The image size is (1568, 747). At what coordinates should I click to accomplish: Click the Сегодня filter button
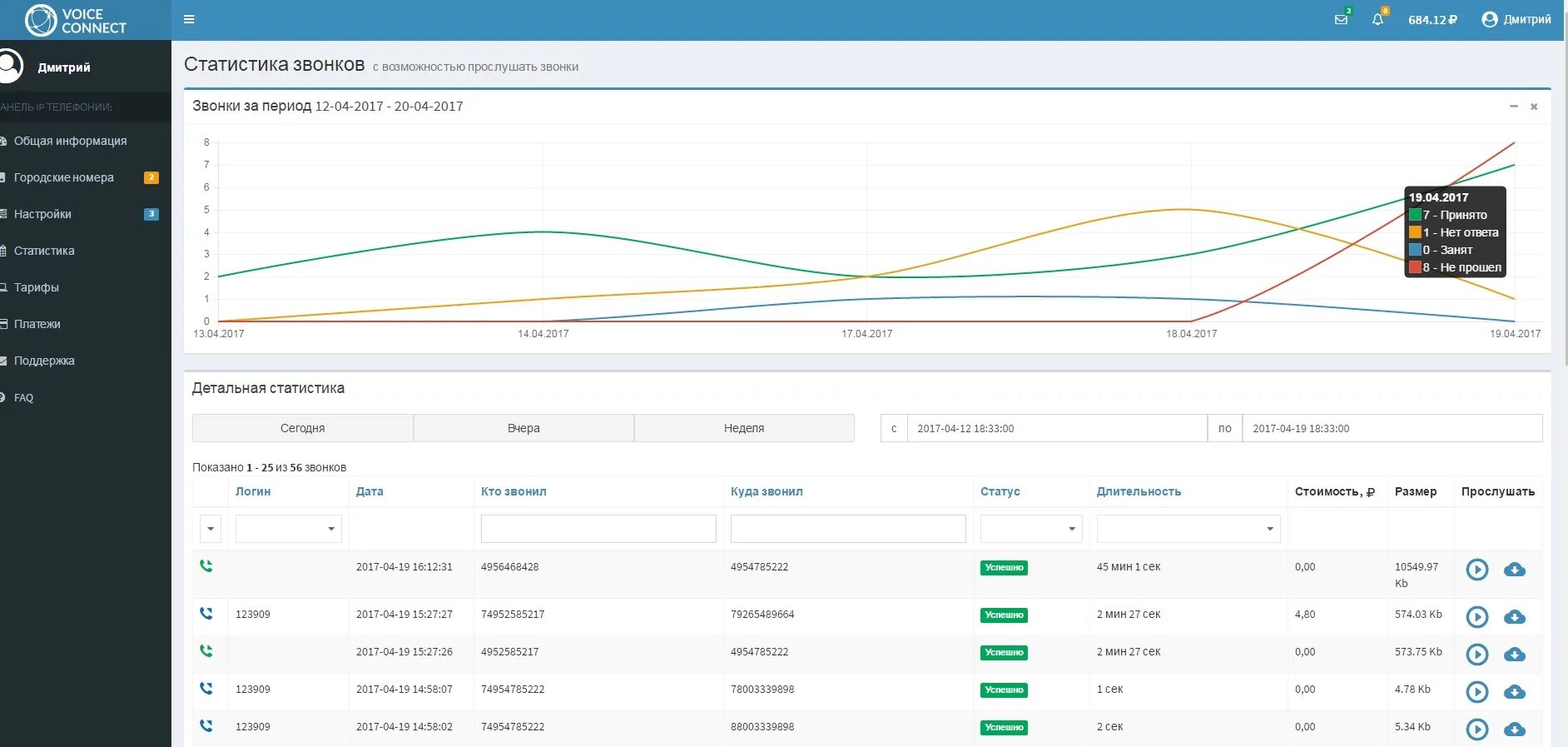point(303,428)
